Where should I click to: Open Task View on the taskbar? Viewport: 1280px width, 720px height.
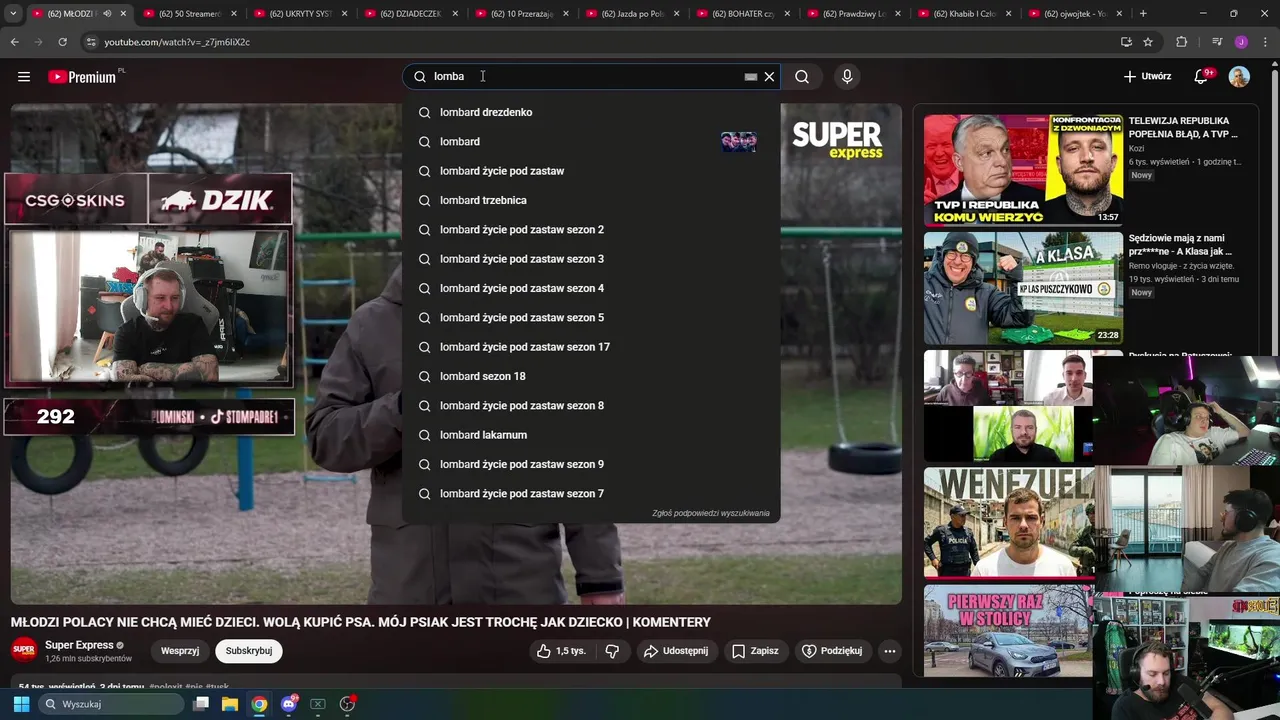(x=201, y=704)
